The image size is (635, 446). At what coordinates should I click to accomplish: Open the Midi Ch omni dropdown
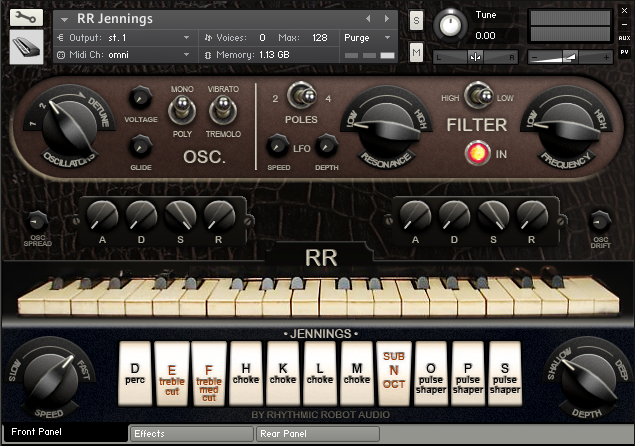[x=126, y=55]
